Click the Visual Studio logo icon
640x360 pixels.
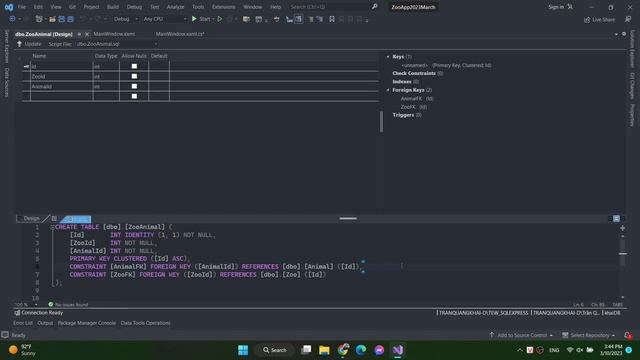(9, 7)
